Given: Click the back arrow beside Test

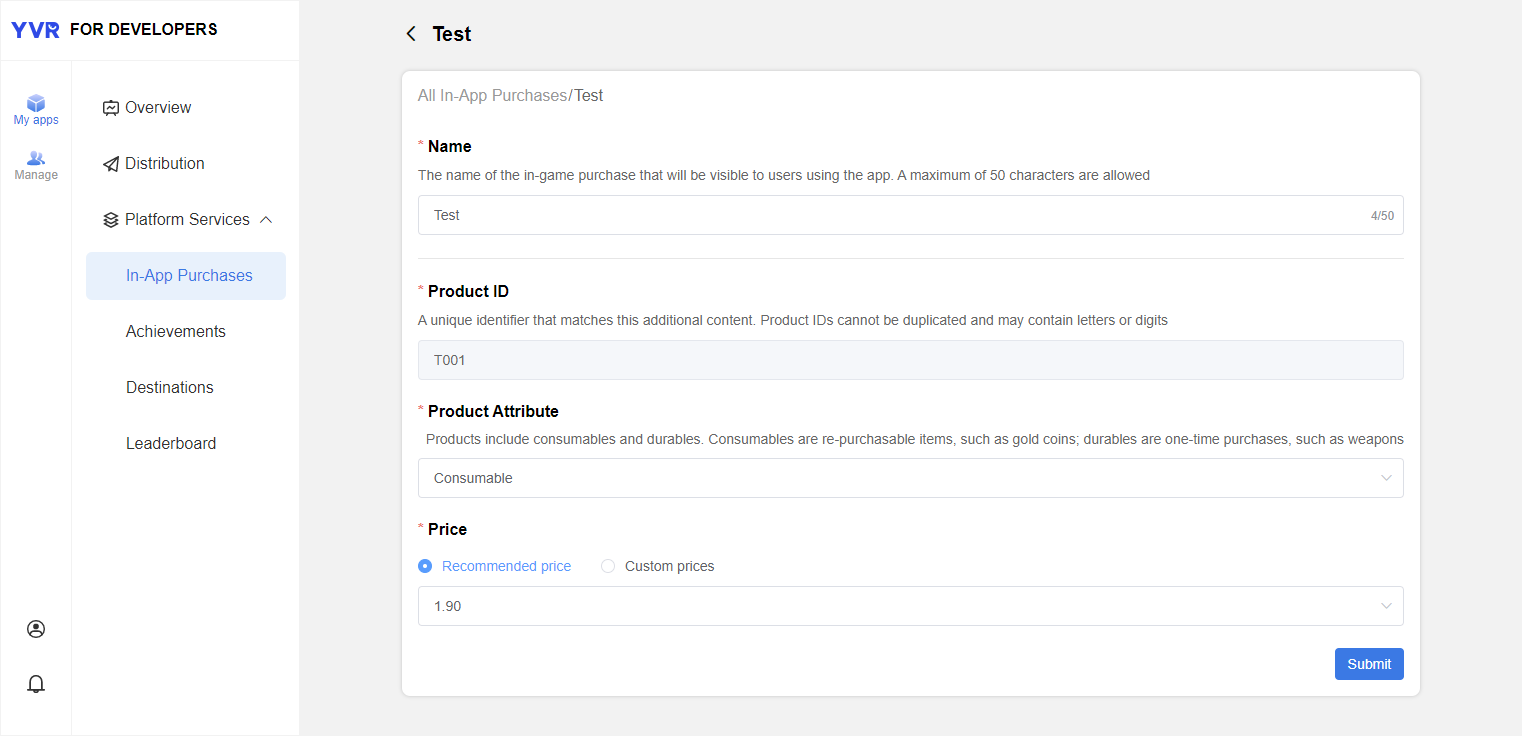Looking at the screenshot, I should point(411,34).
